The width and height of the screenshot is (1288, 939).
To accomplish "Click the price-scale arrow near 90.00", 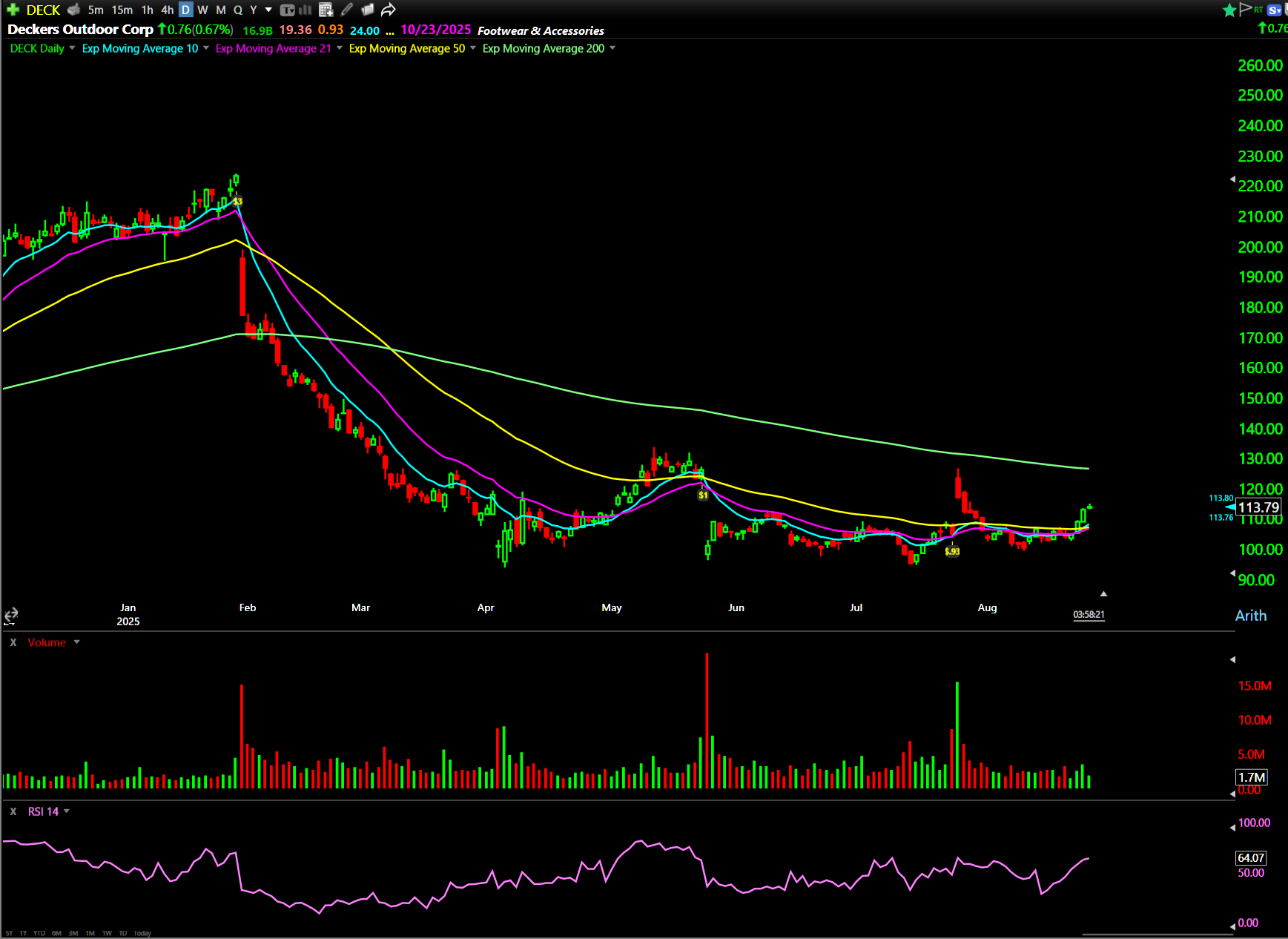I will coord(1232,573).
